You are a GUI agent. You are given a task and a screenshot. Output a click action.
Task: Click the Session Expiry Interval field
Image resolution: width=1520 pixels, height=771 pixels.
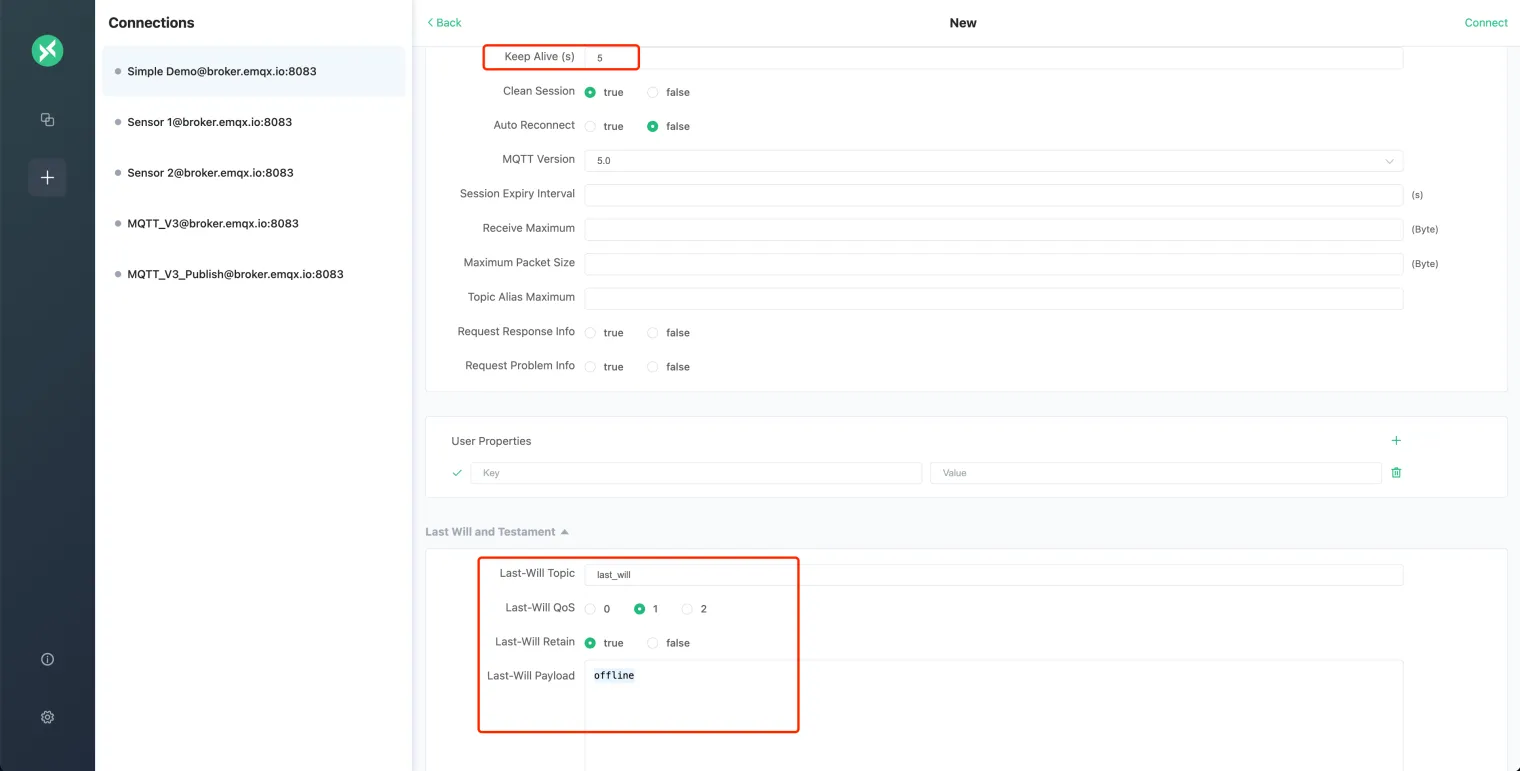coord(993,195)
